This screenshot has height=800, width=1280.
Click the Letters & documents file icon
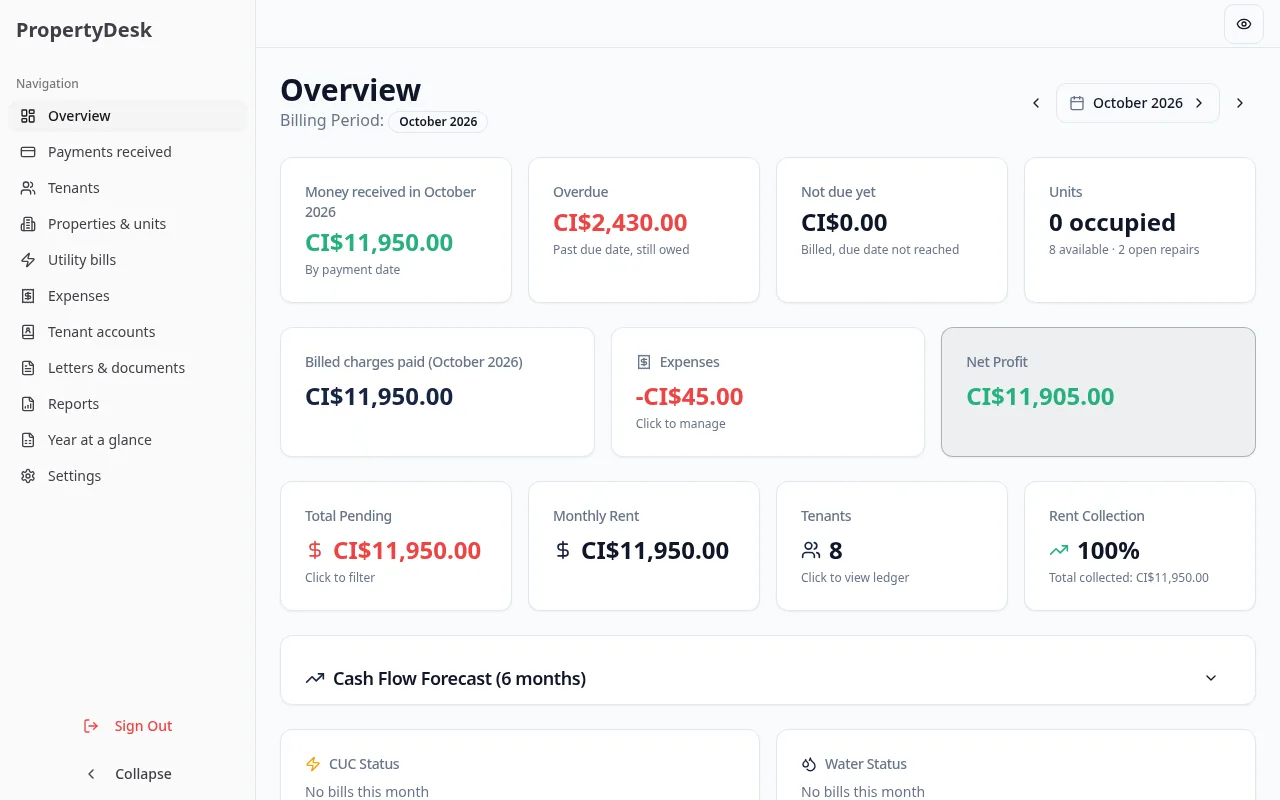pos(28,368)
